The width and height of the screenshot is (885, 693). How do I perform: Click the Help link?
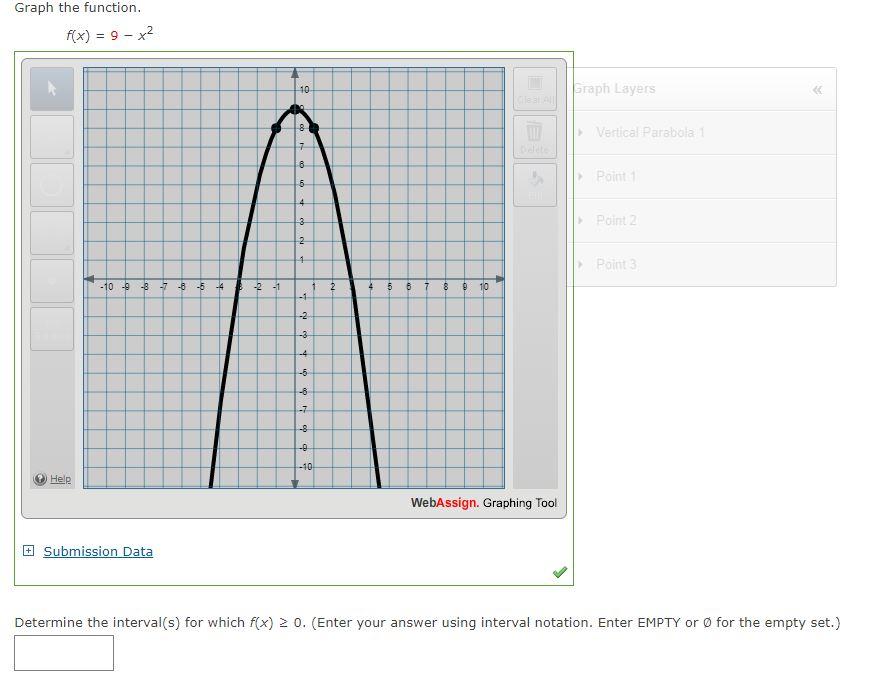click(59, 478)
